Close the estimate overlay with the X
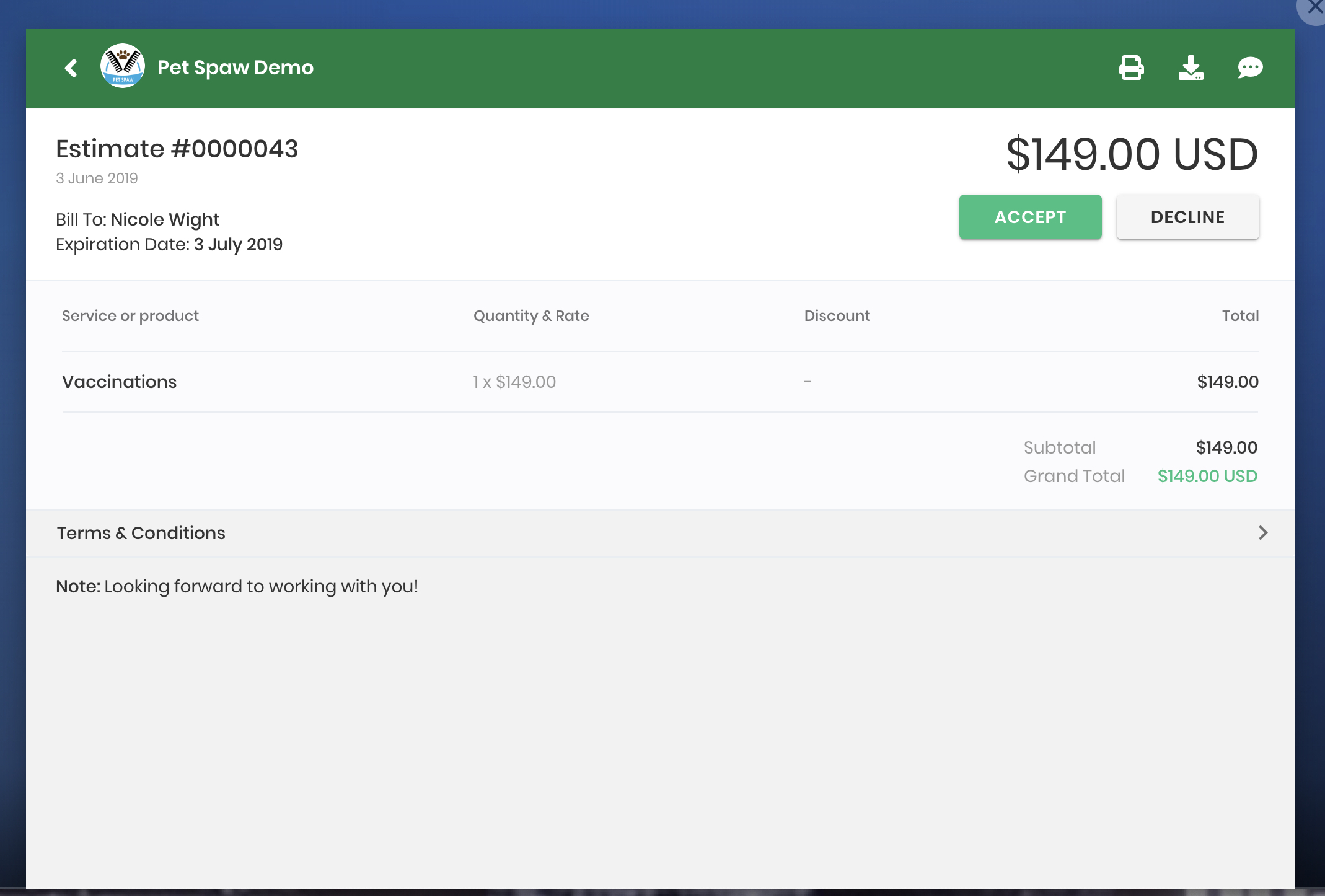This screenshot has width=1325, height=896. [1314, 7]
